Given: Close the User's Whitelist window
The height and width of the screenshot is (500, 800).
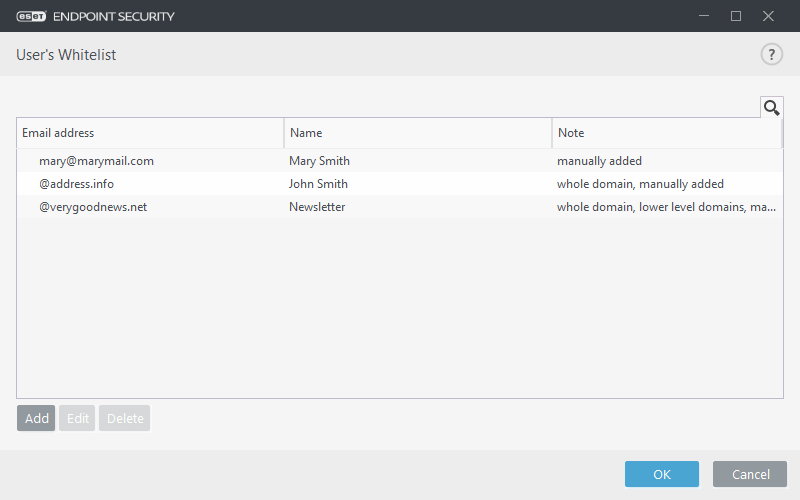Looking at the screenshot, I should point(768,16).
